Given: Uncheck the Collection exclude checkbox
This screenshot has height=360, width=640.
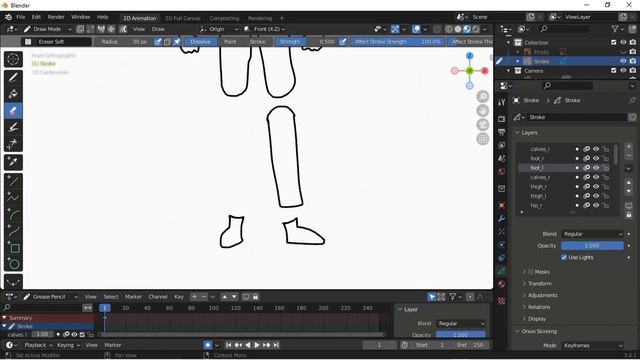Looking at the screenshot, I should tap(613, 42).
